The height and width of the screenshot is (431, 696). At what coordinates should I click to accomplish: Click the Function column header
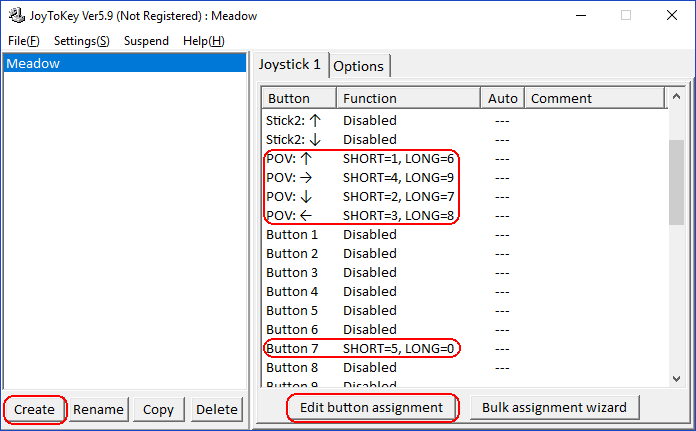[x=407, y=98]
